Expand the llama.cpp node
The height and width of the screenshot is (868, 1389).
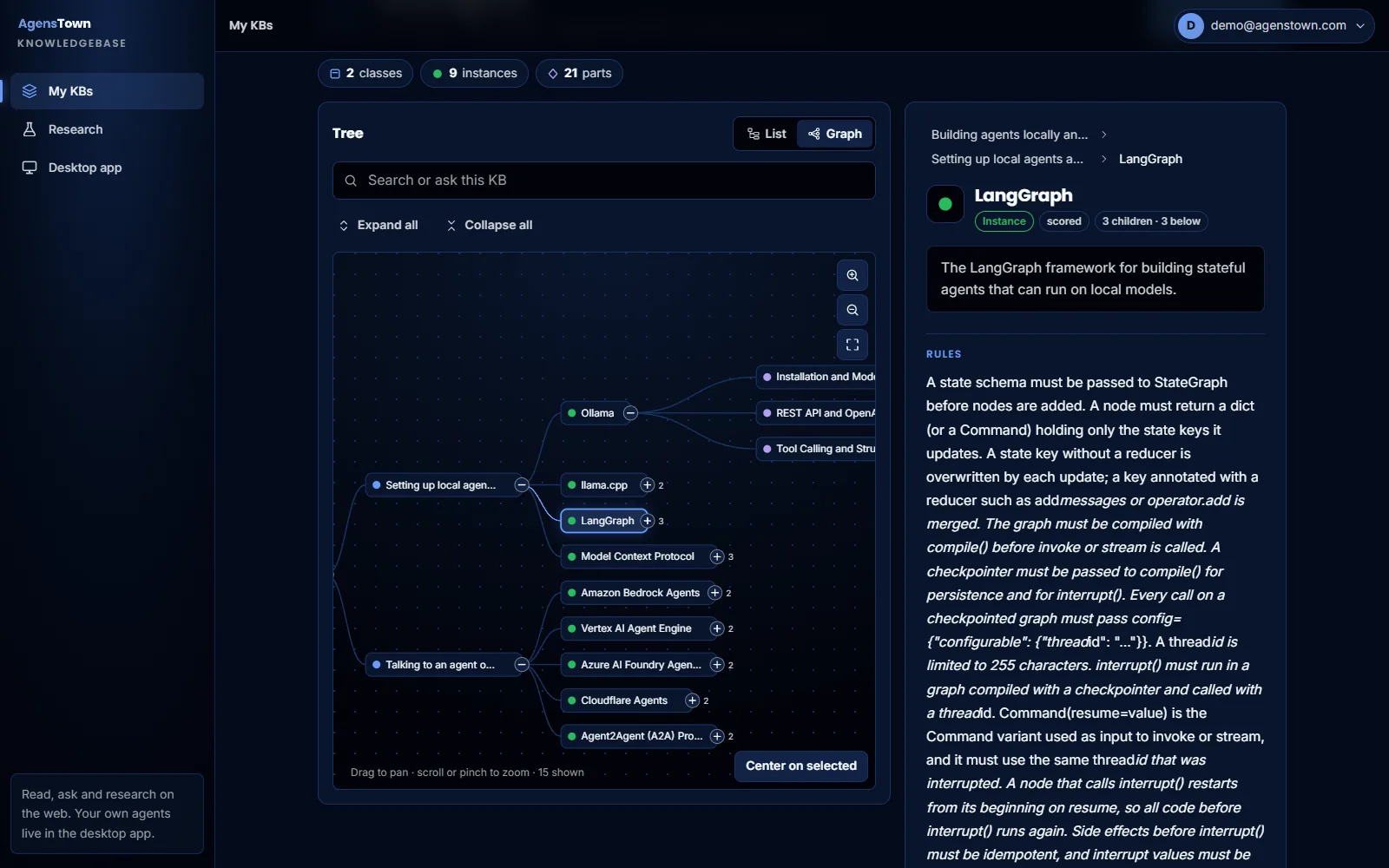click(647, 485)
